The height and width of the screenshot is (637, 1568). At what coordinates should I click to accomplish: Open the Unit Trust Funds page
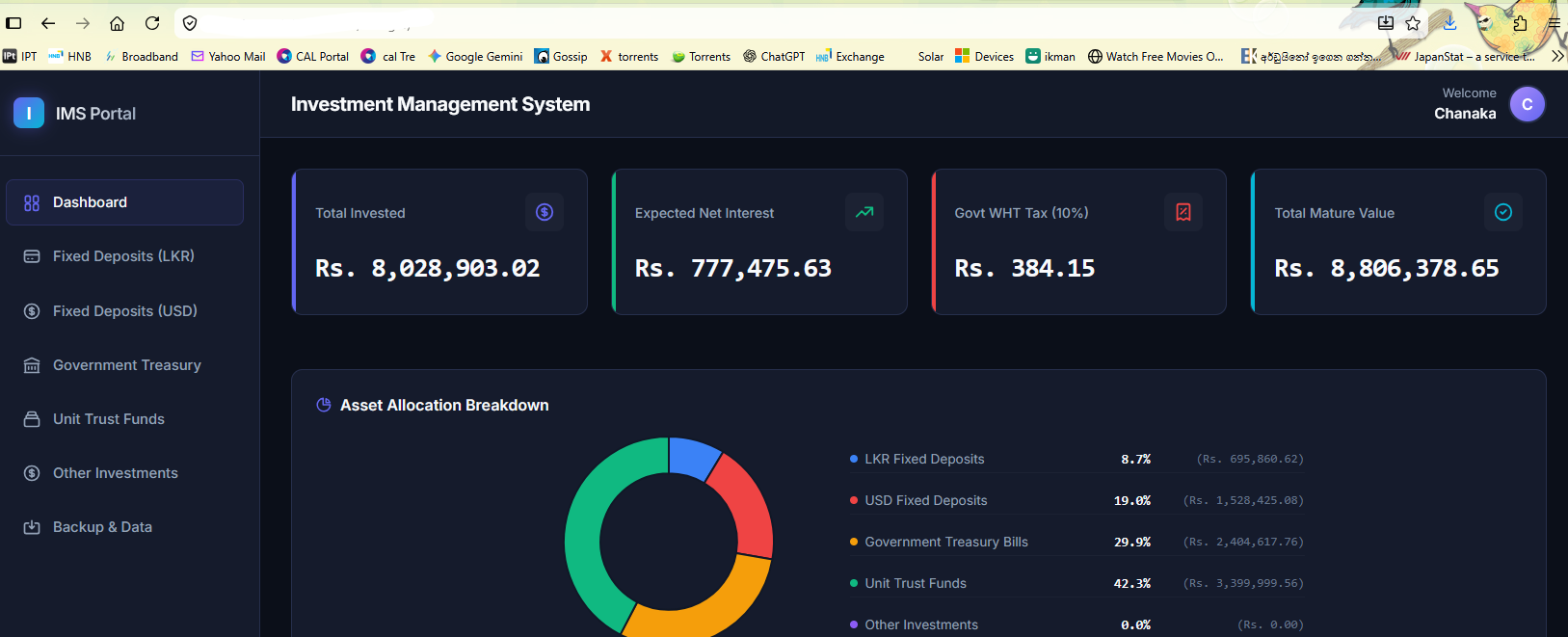(124, 419)
